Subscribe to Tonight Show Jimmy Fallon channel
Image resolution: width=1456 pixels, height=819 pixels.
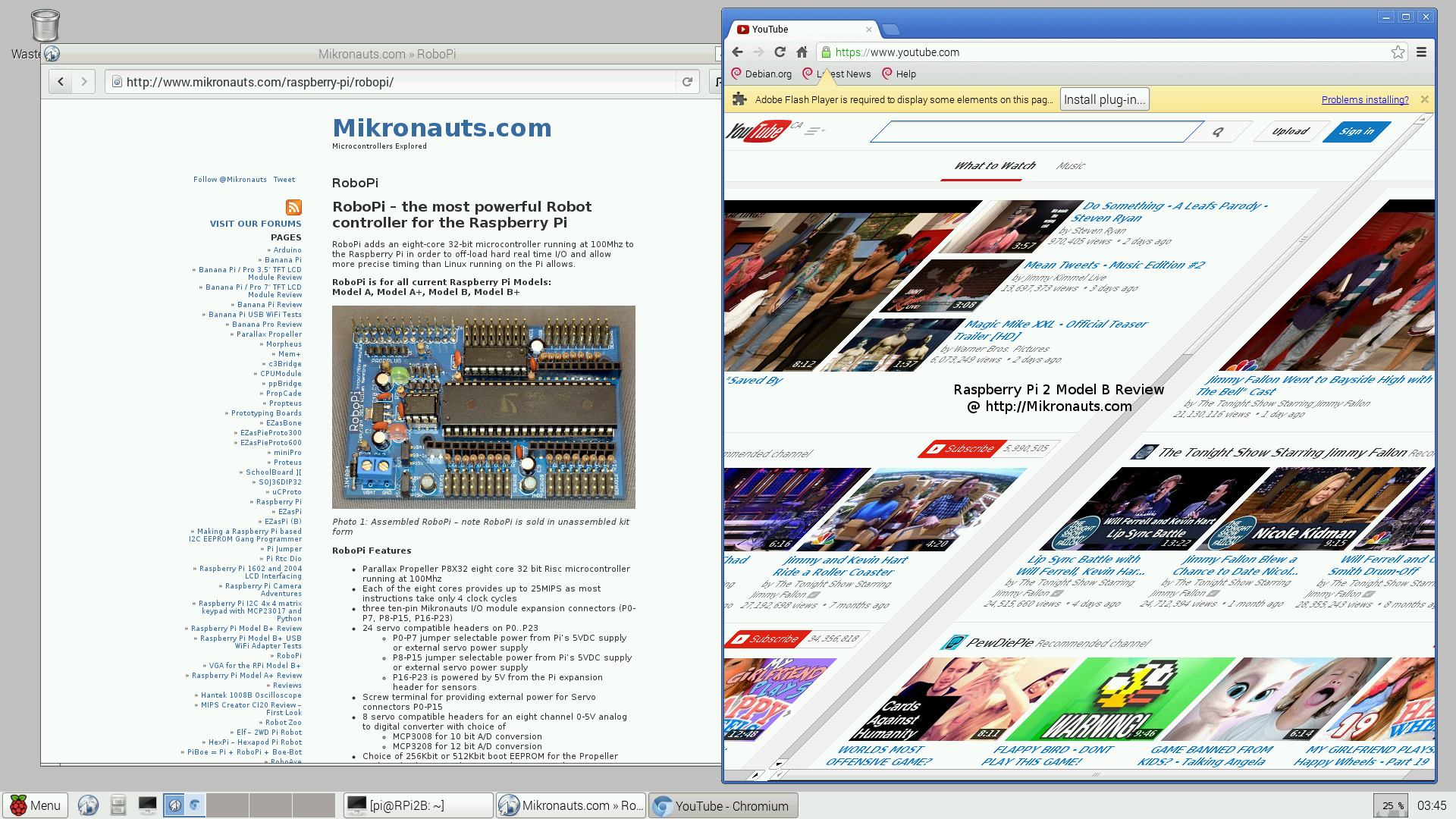[x=962, y=449]
